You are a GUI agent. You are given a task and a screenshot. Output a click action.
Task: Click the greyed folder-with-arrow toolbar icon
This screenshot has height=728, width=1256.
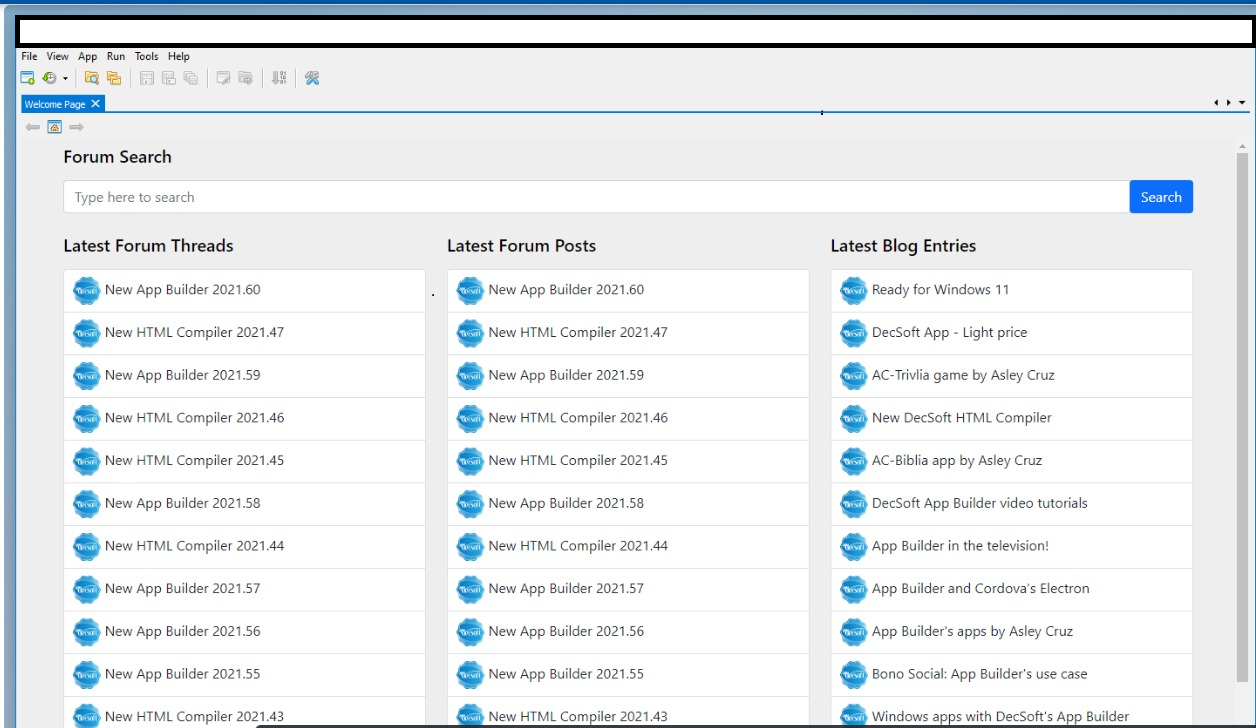pos(245,78)
